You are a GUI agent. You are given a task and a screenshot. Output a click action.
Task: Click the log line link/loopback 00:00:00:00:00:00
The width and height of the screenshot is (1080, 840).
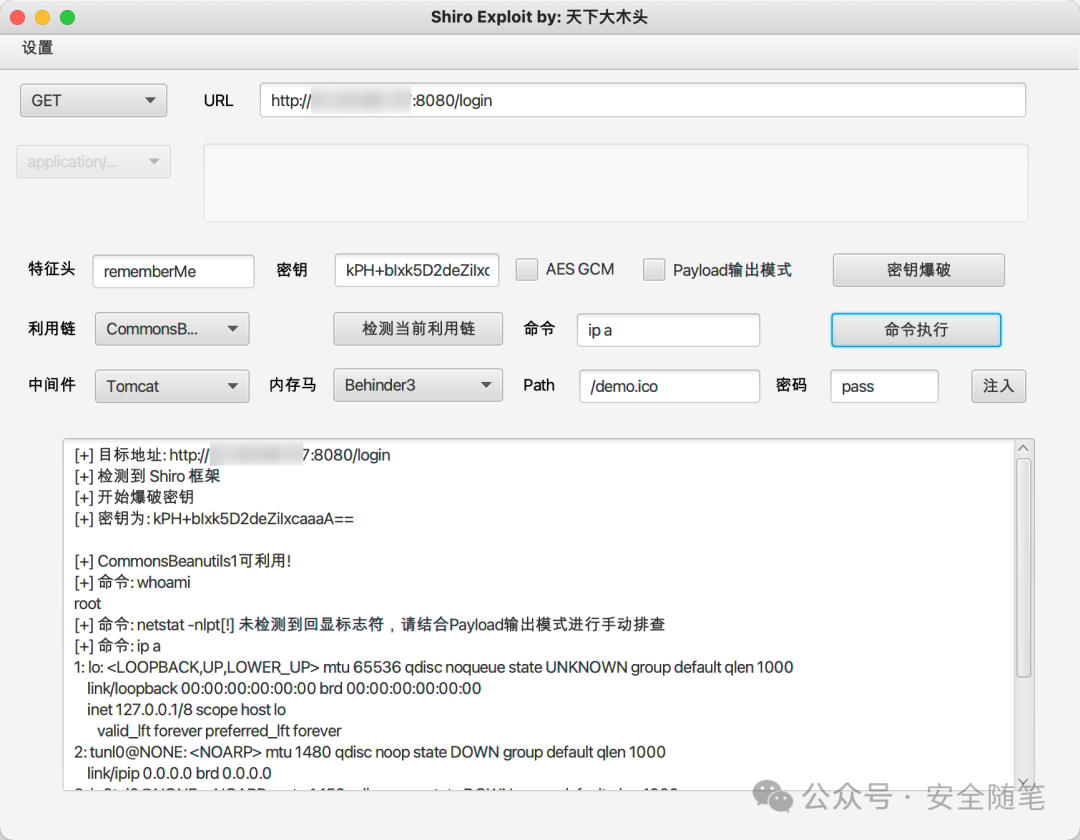pyautogui.click(x=284, y=689)
